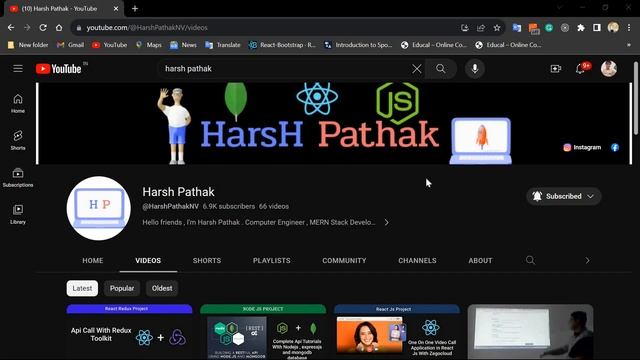Open the React-Bootstrap bookmark
This screenshot has height=360, width=640.
pyautogui.click(x=282, y=45)
